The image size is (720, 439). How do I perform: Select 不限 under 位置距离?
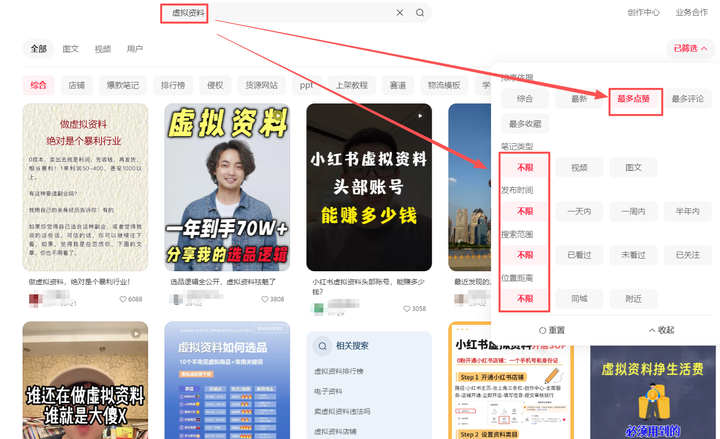tap(525, 299)
